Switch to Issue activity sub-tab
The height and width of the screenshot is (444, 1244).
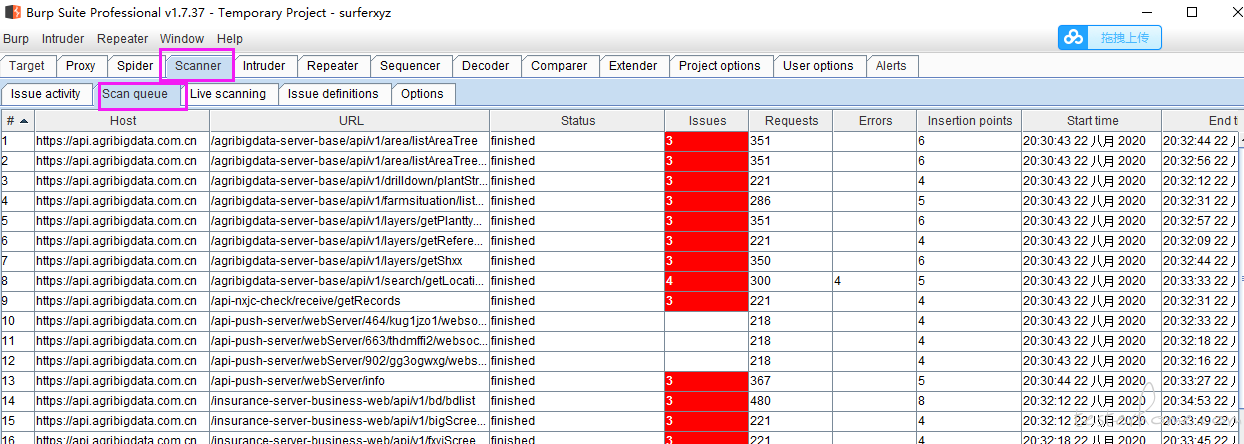pyautogui.click(x=46, y=94)
